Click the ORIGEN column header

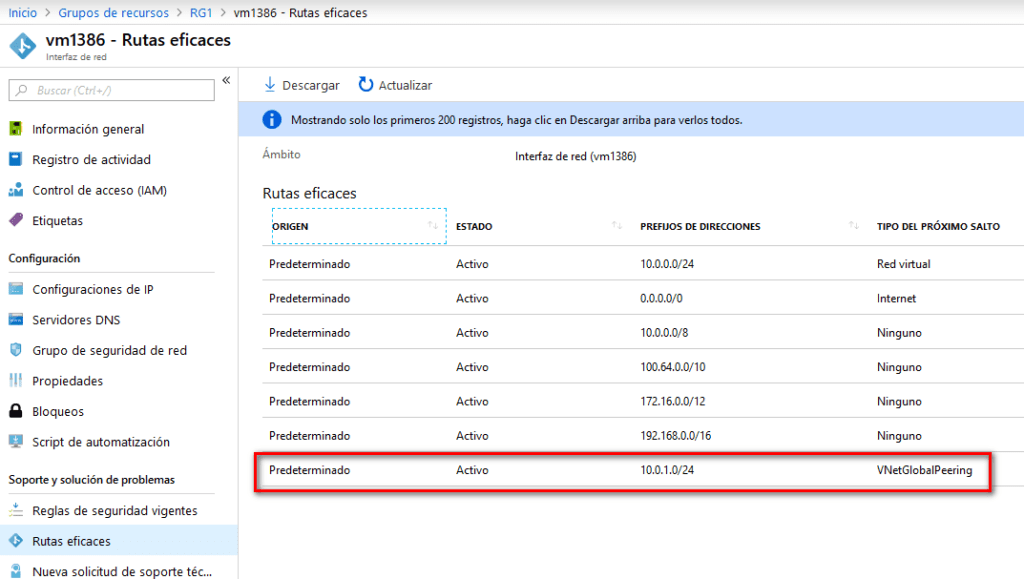359,226
